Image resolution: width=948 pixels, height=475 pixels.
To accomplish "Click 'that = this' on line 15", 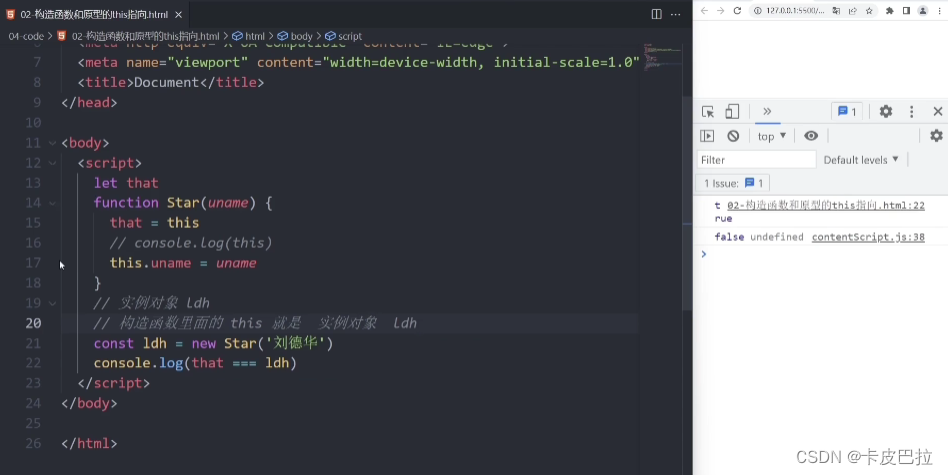I will click(154, 223).
